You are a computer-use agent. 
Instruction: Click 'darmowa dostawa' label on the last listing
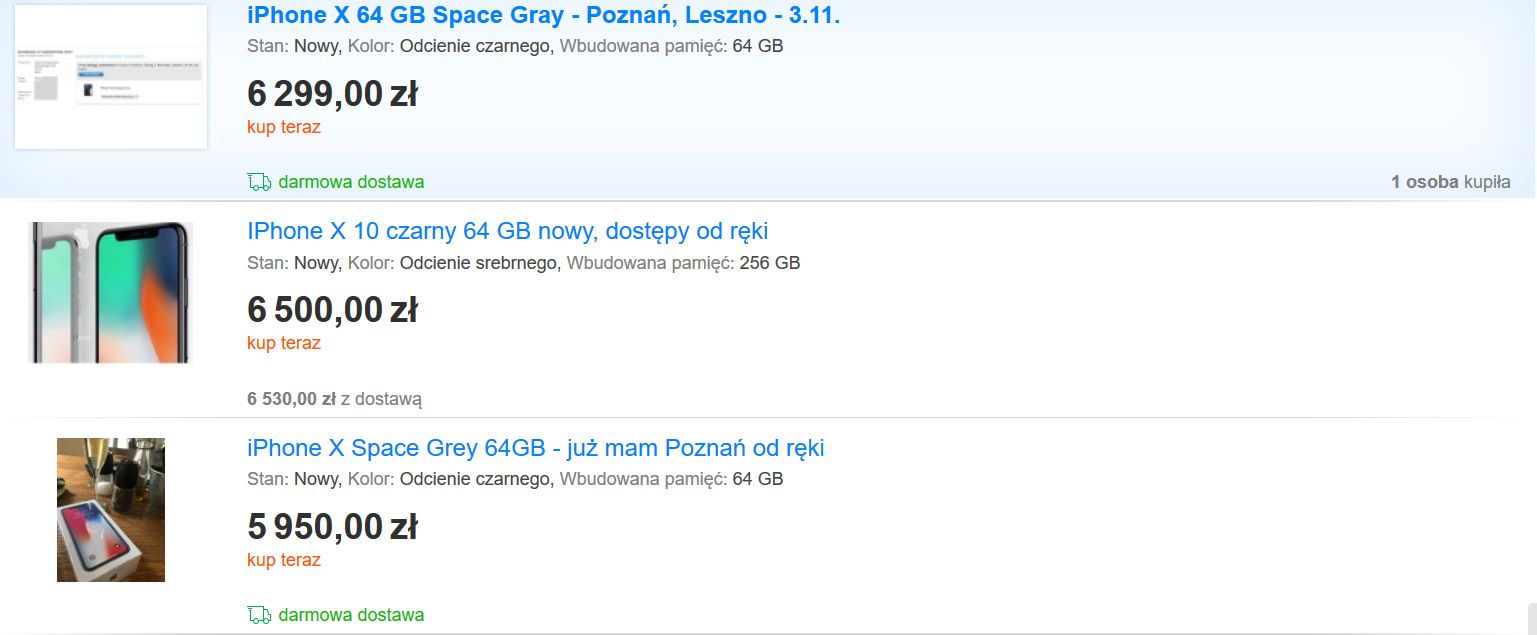(x=351, y=614)
